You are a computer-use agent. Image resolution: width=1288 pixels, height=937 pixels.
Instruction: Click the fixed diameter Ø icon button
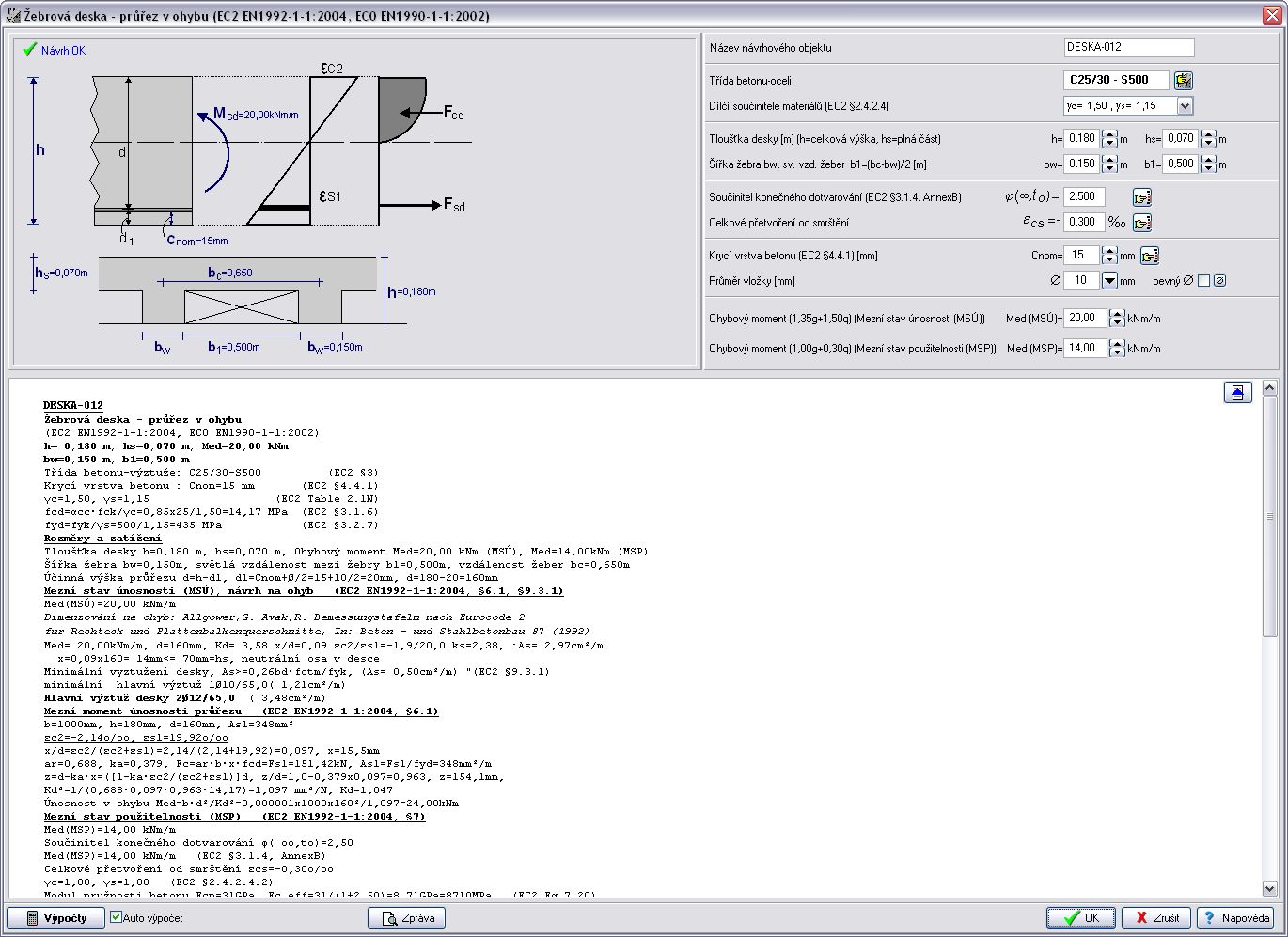click(1219, 280)
